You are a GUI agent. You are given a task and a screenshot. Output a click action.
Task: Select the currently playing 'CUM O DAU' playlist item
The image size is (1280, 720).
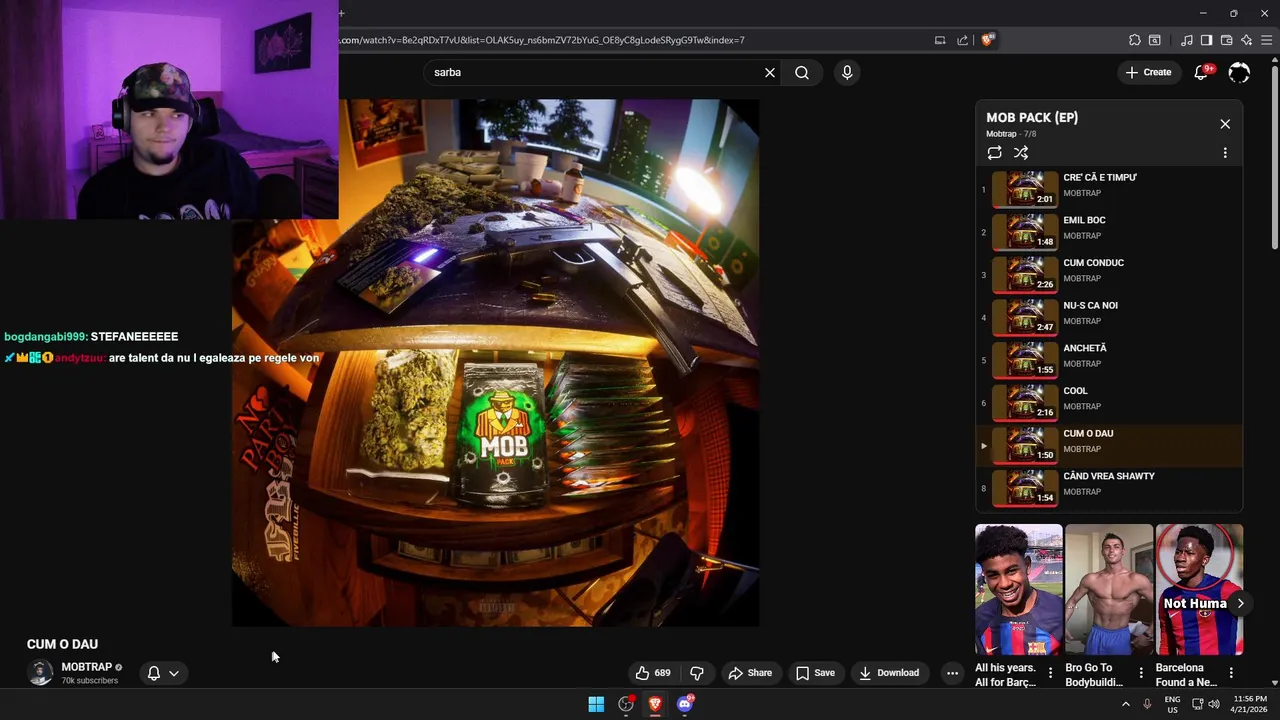point(1109,445)
